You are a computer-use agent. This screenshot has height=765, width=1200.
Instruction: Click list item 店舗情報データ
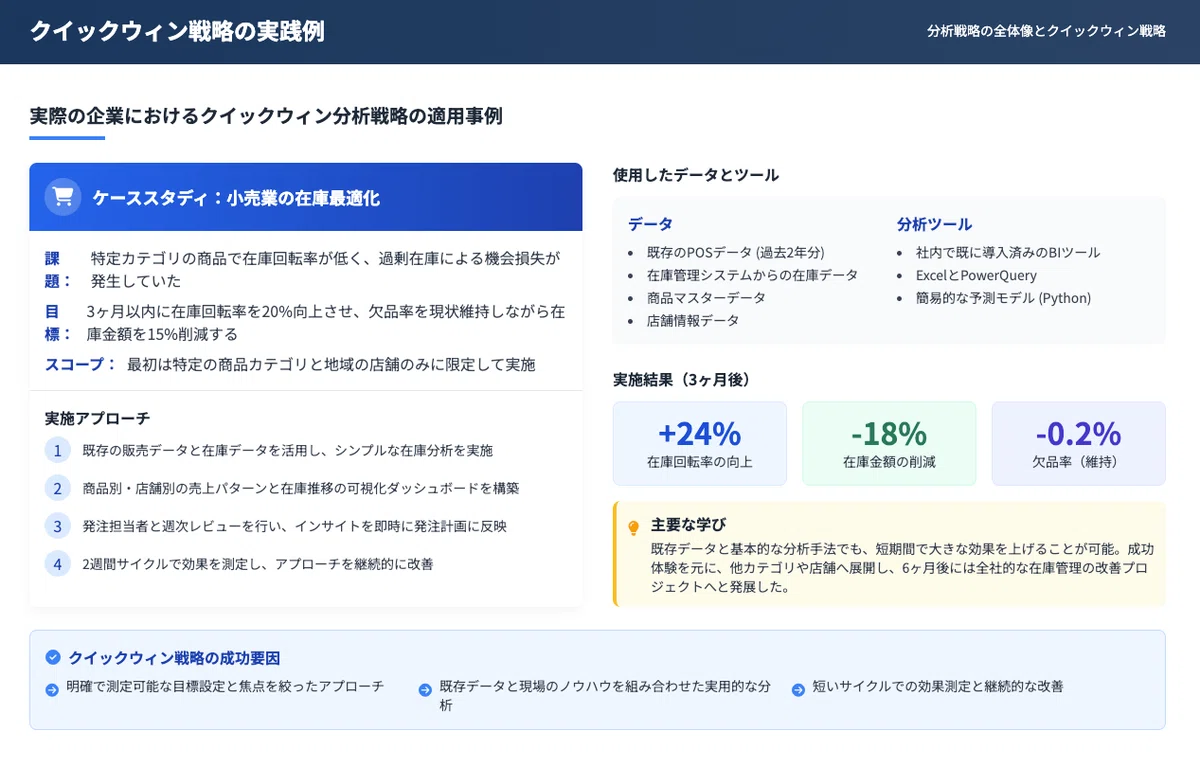693,321
